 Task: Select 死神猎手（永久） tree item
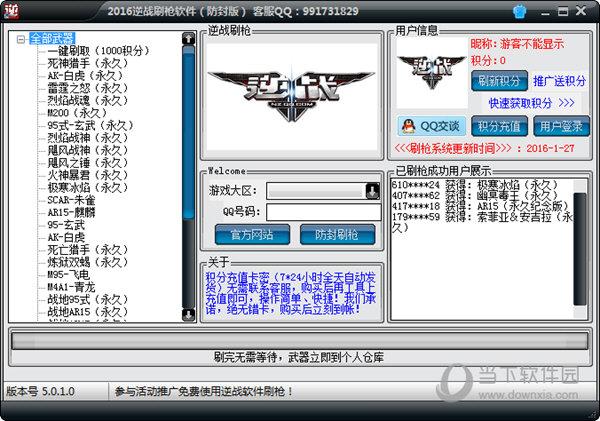click(x=88, y=63)
